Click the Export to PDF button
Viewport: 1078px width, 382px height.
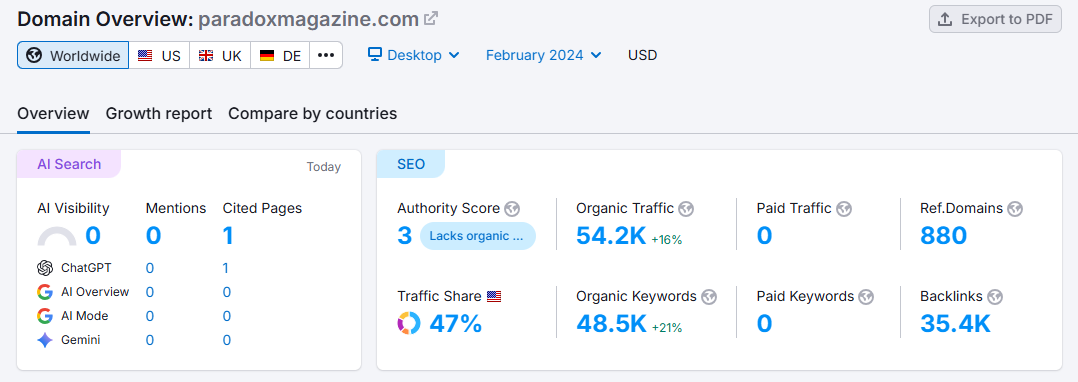coord(995,19)
